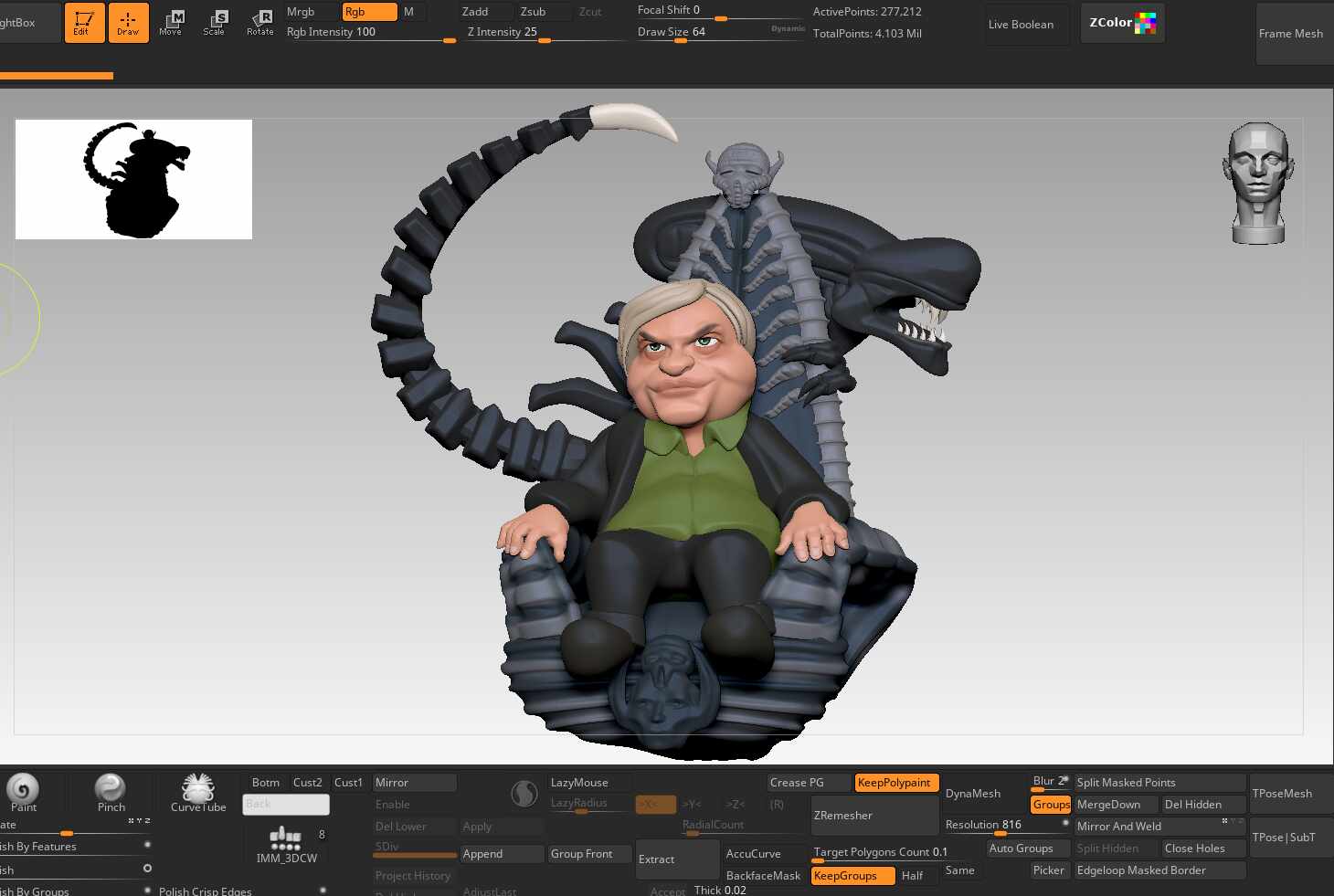This screenshot has width=1334, height=896.
Task: Select the Pinch brush icon
Action: 111,791
